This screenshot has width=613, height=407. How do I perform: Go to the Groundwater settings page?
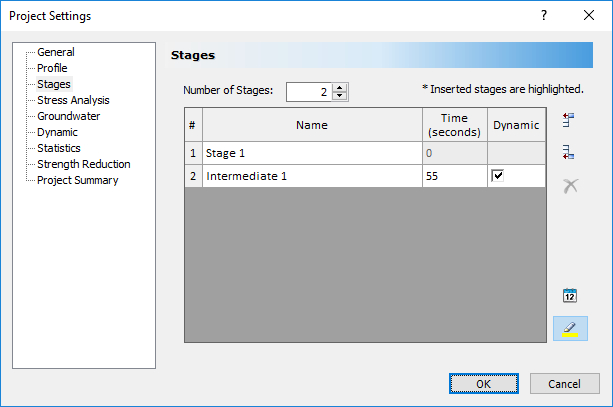pyautogui.click(x=68, y=116)
